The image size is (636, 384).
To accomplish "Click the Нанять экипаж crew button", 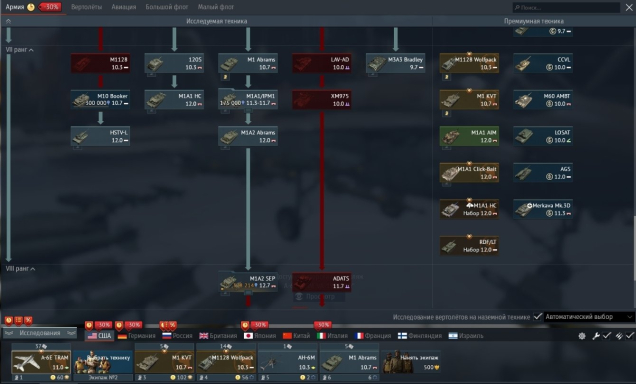I will (410, 362).
